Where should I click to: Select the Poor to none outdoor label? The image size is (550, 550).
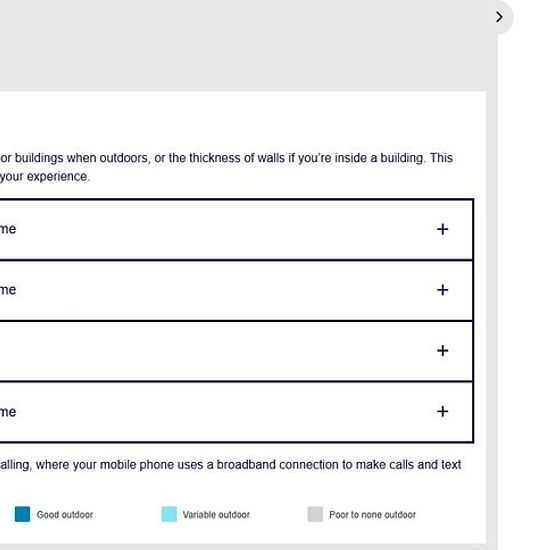pos(372,515)
